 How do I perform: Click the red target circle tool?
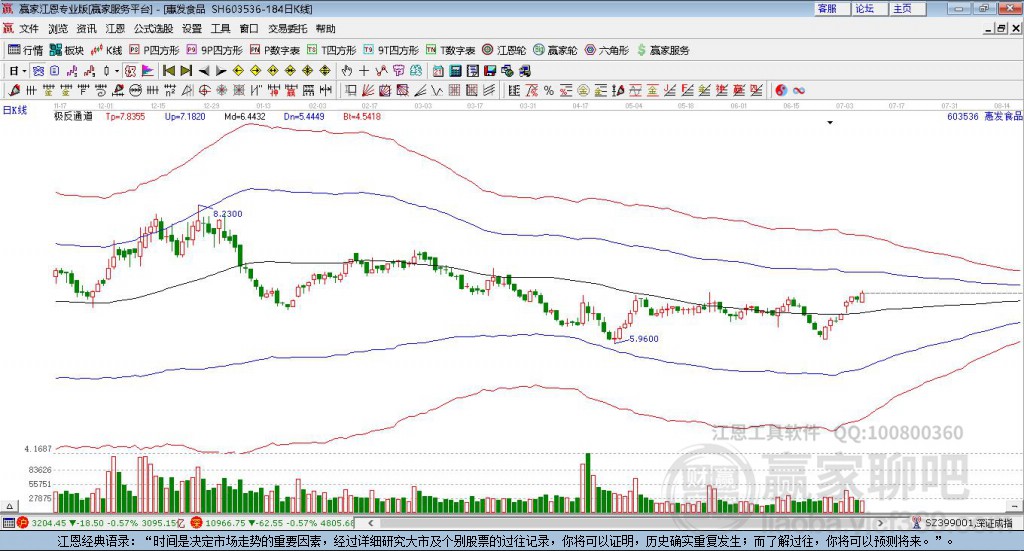coord(204,90)
